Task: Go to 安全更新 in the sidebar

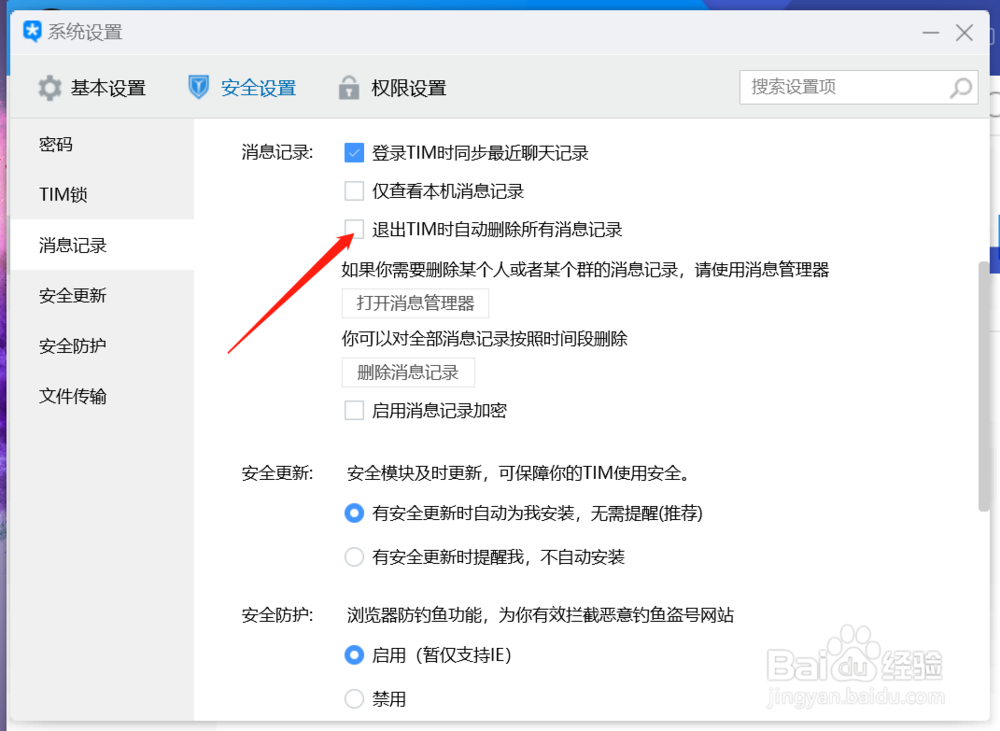Action: [x=102, y=295]
